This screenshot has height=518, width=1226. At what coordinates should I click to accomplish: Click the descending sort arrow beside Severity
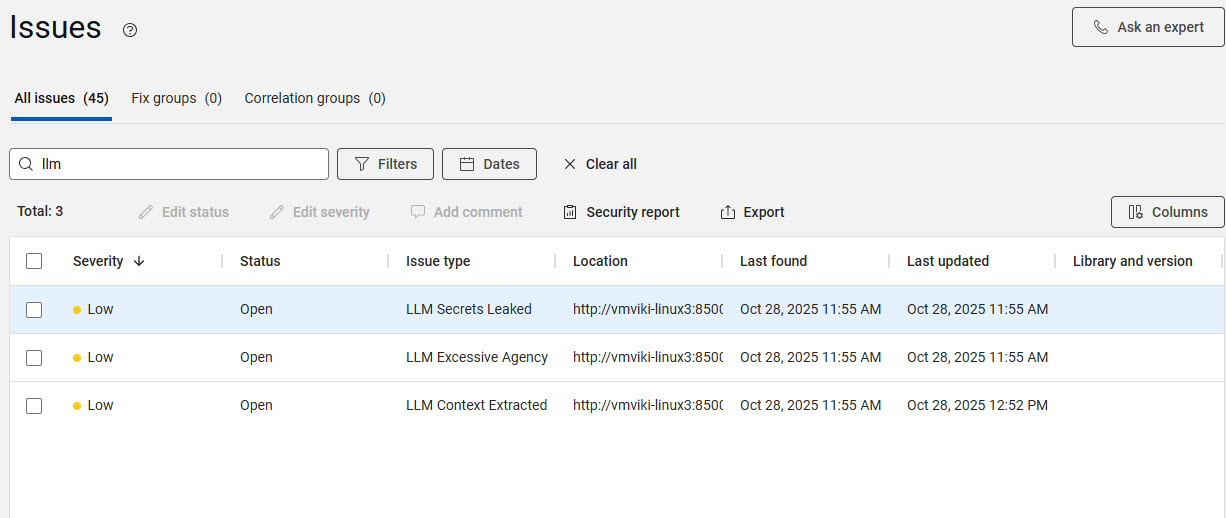tap(139, 261)
